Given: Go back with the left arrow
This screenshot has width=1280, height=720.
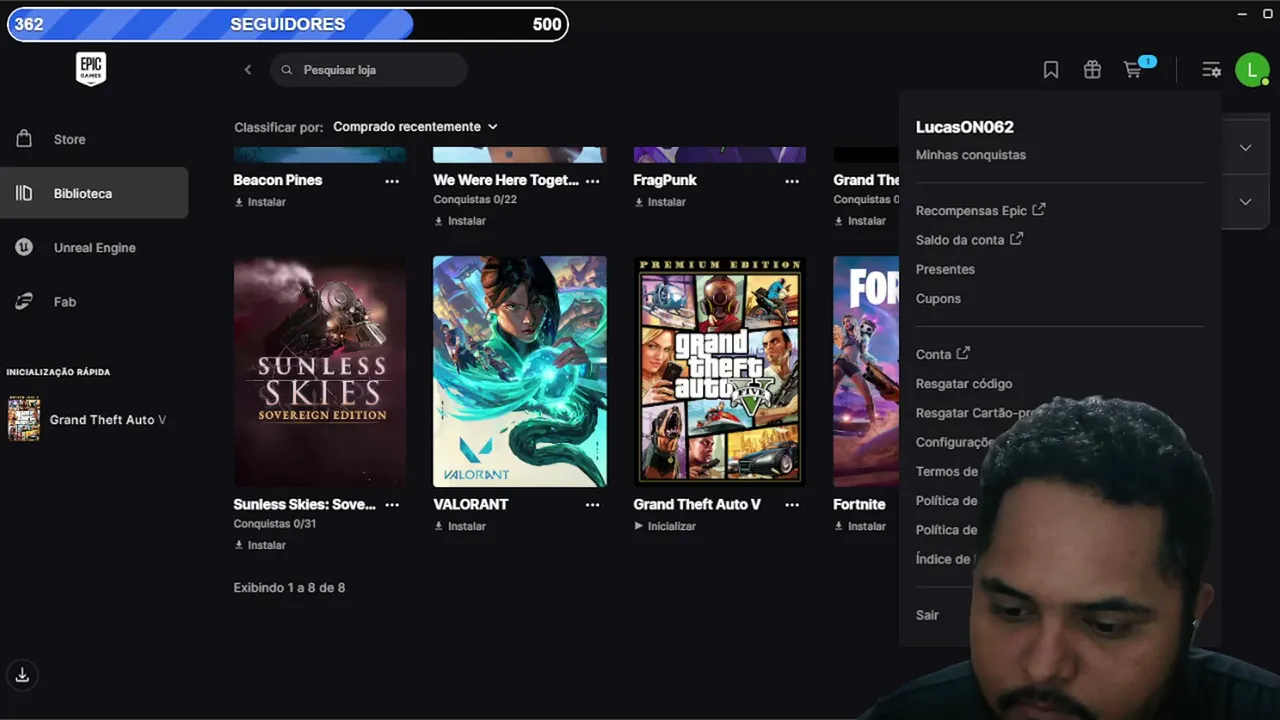Looking at the screenshot, I should point(248,70).
